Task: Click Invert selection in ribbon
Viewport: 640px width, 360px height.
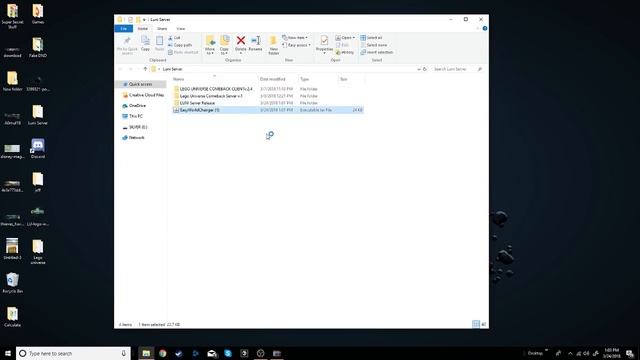Action: 377,52
